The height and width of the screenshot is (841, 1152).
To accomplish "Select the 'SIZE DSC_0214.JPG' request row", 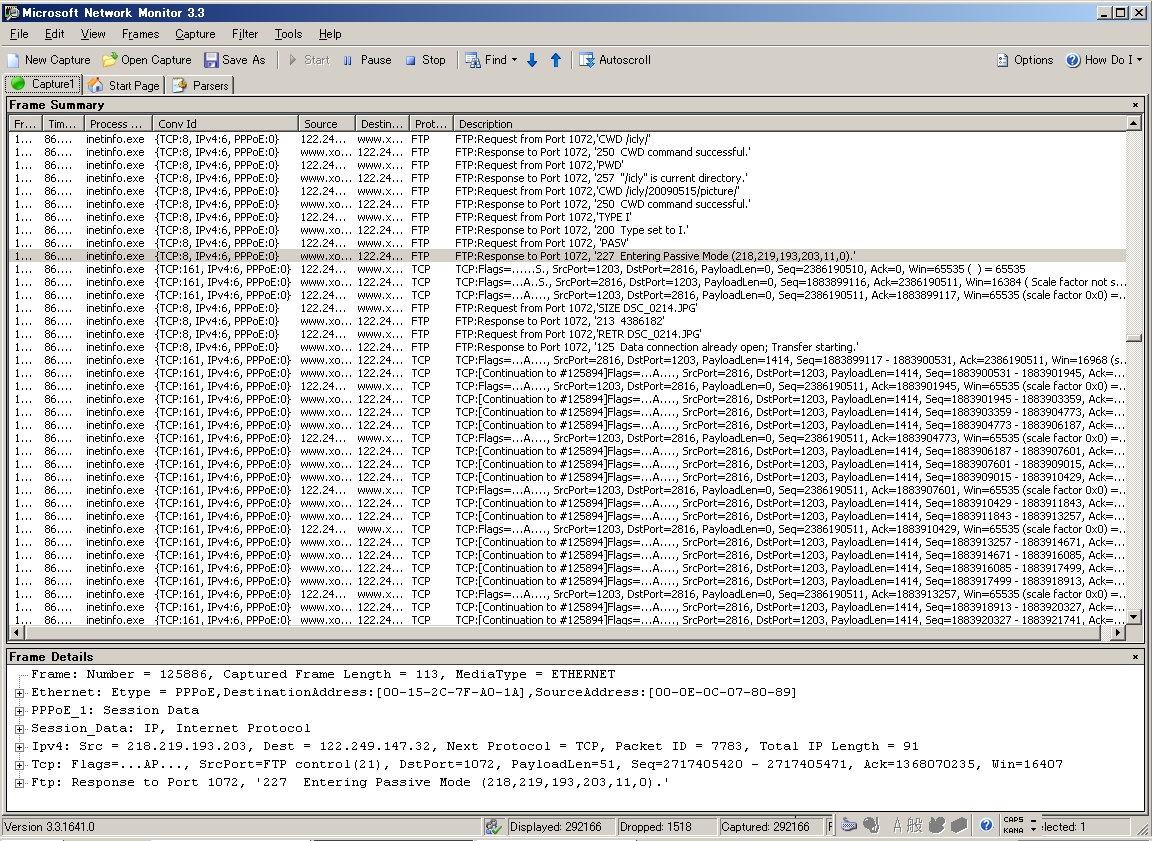I will 567,308.
